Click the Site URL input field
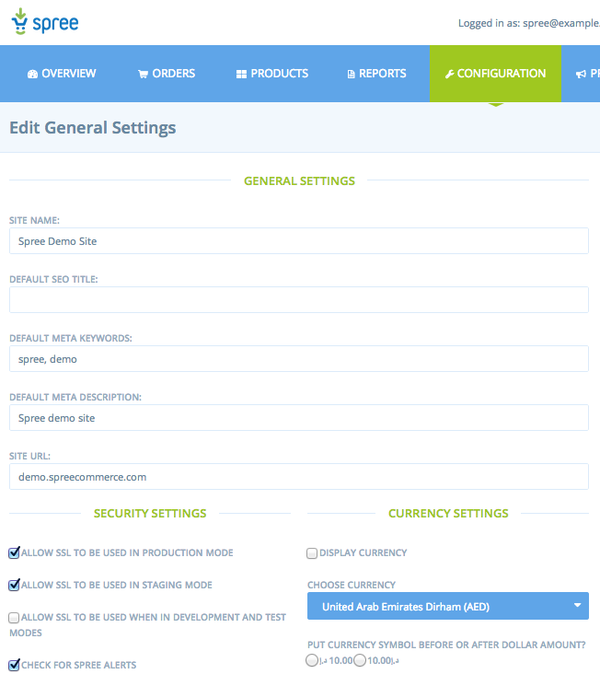Viewport: 600px width, 674px height. (x=299, y=477)
